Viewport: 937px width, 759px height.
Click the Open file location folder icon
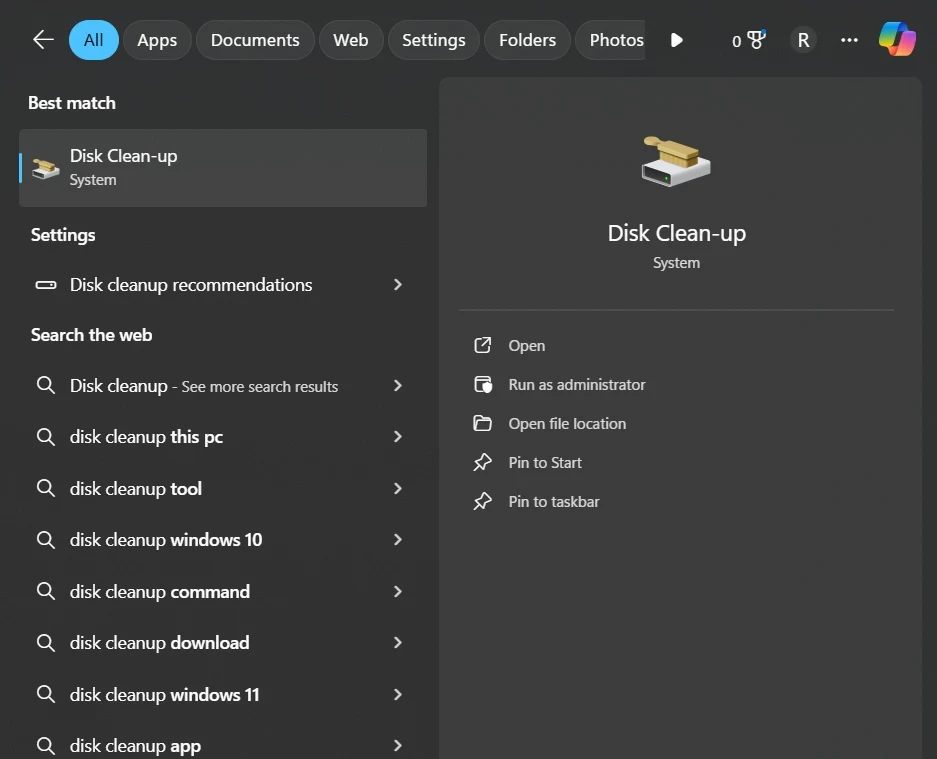[483, 423]
